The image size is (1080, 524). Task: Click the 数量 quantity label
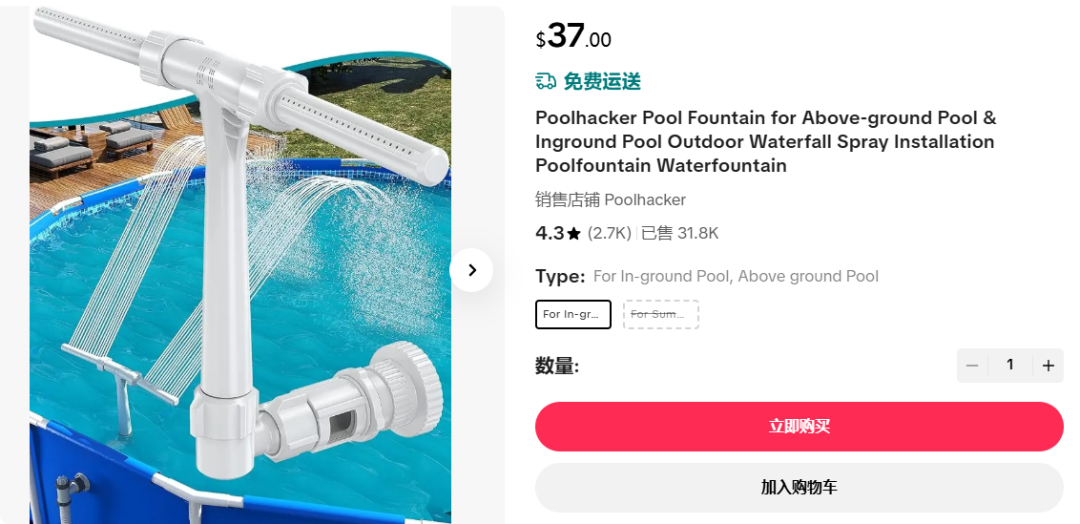coord(557,366)
